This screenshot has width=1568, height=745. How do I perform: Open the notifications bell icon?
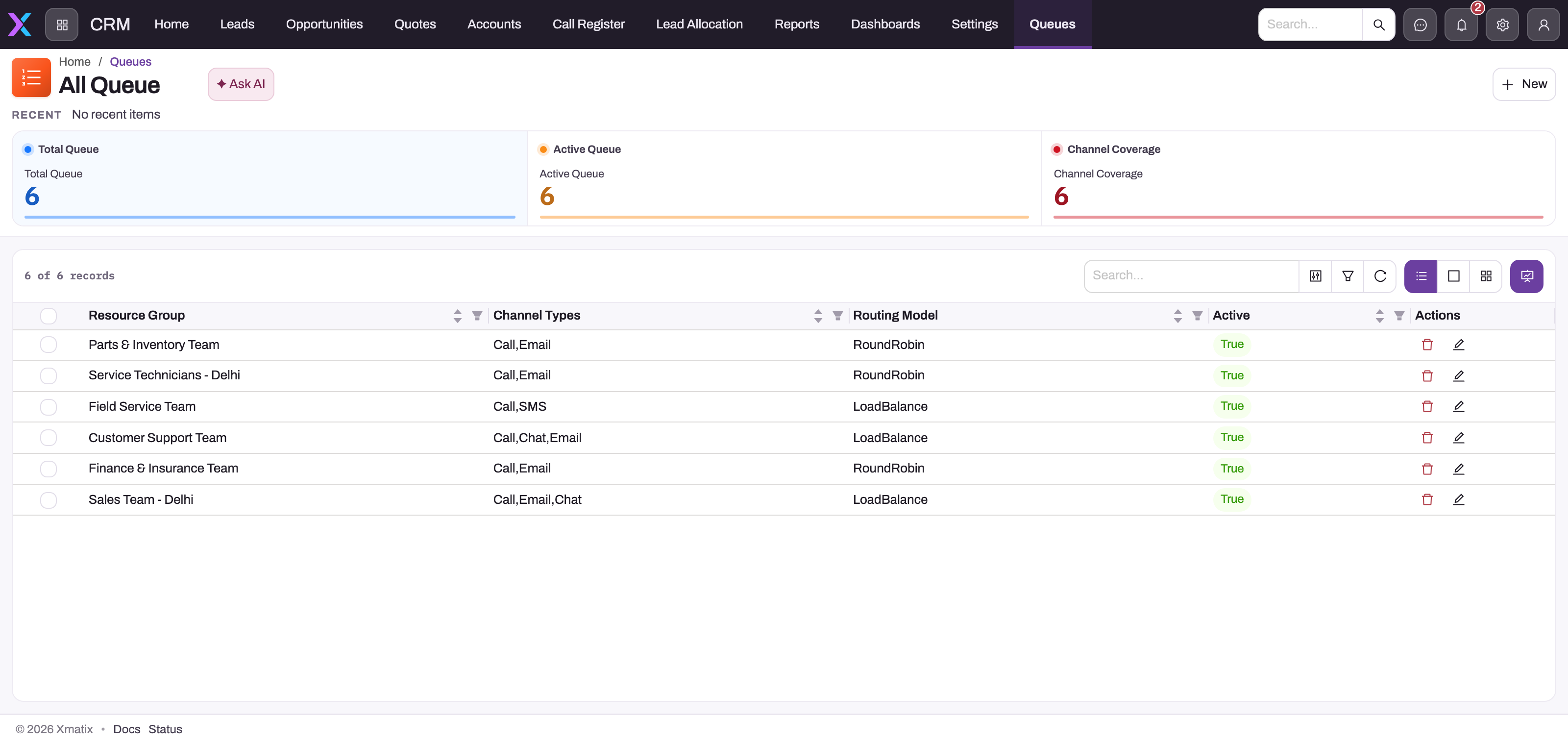(x=1461, y=25)
